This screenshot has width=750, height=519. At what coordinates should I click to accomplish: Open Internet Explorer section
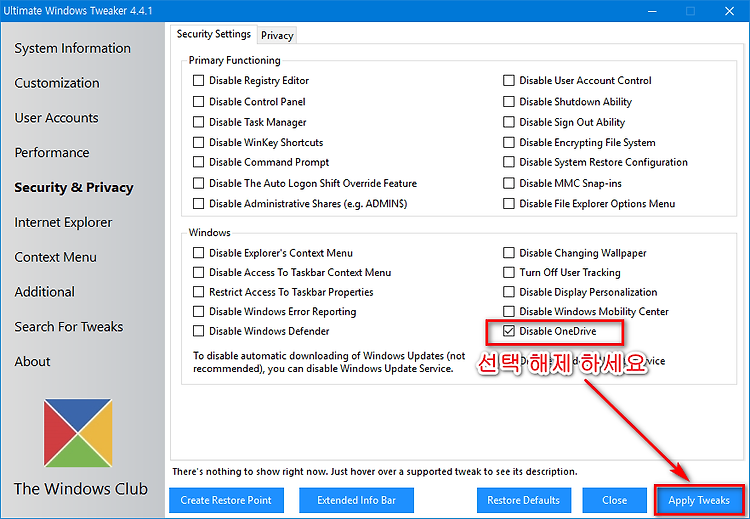point(63,222)
